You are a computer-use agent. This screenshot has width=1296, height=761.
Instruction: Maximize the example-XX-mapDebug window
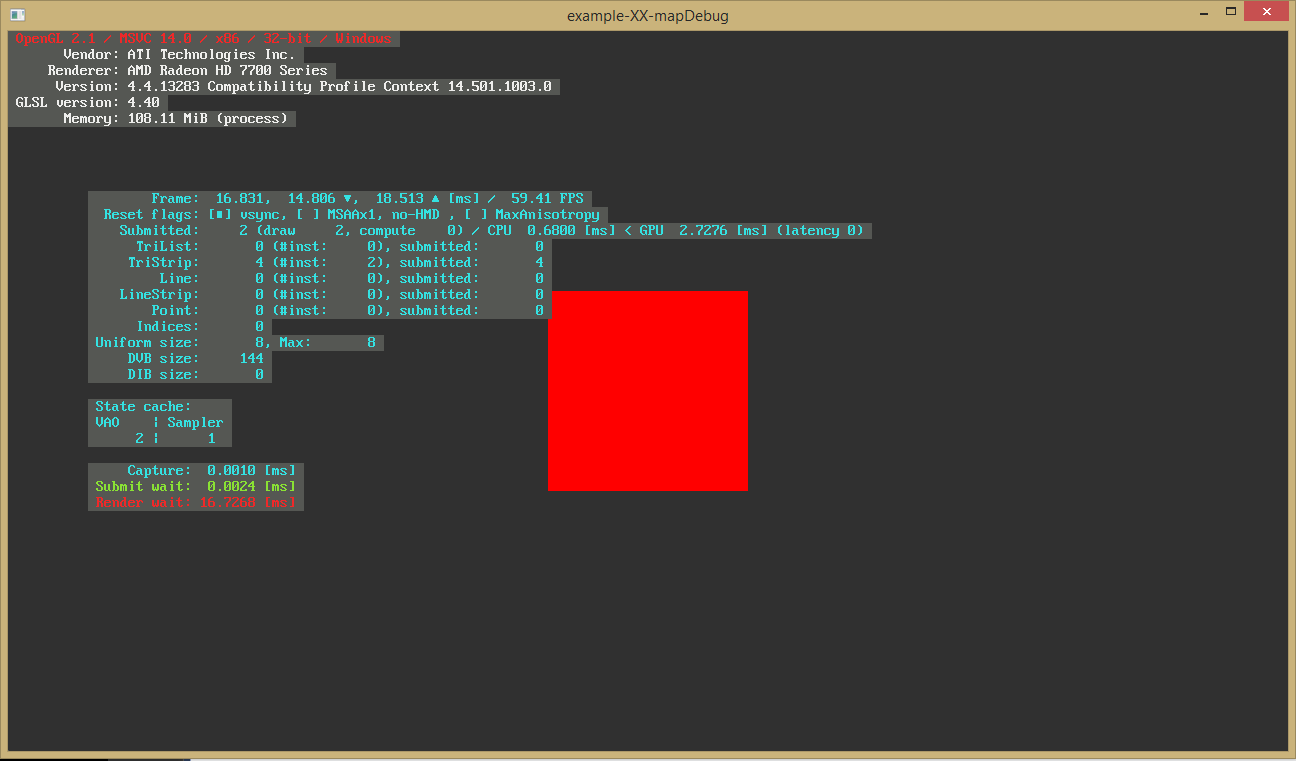tap(1233, 10)
